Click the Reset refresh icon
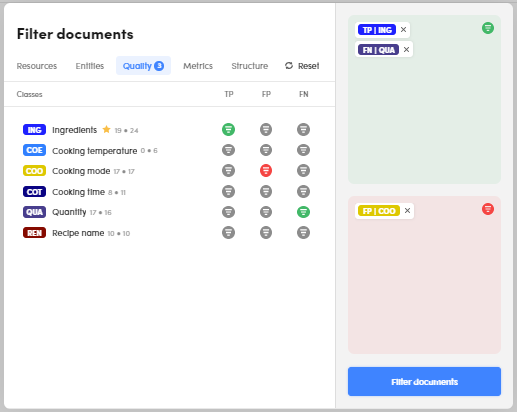 [x=289, y=66]
